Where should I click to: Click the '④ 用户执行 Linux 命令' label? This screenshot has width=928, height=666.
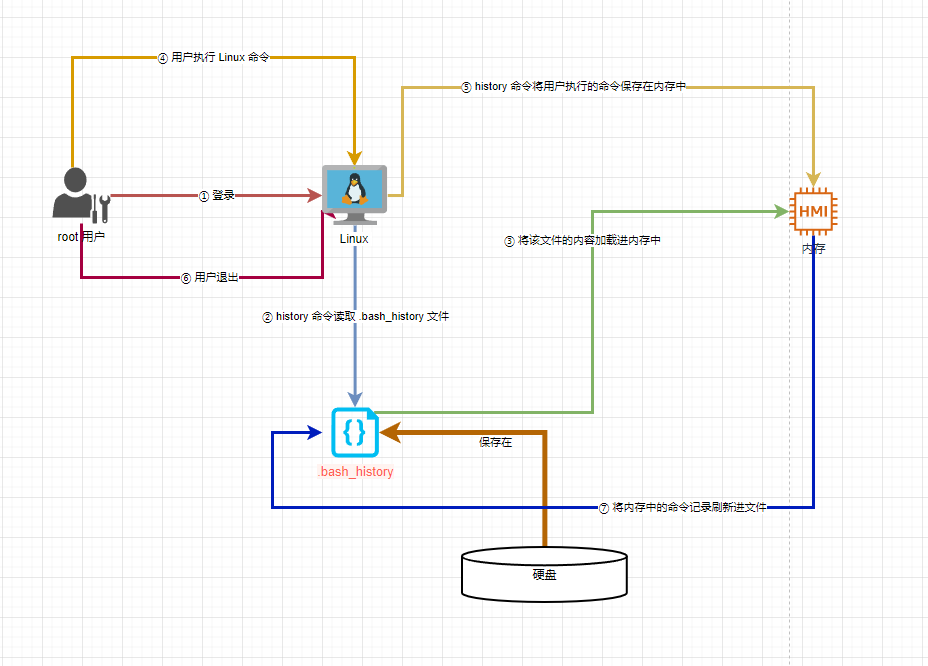tap(214, 58)
